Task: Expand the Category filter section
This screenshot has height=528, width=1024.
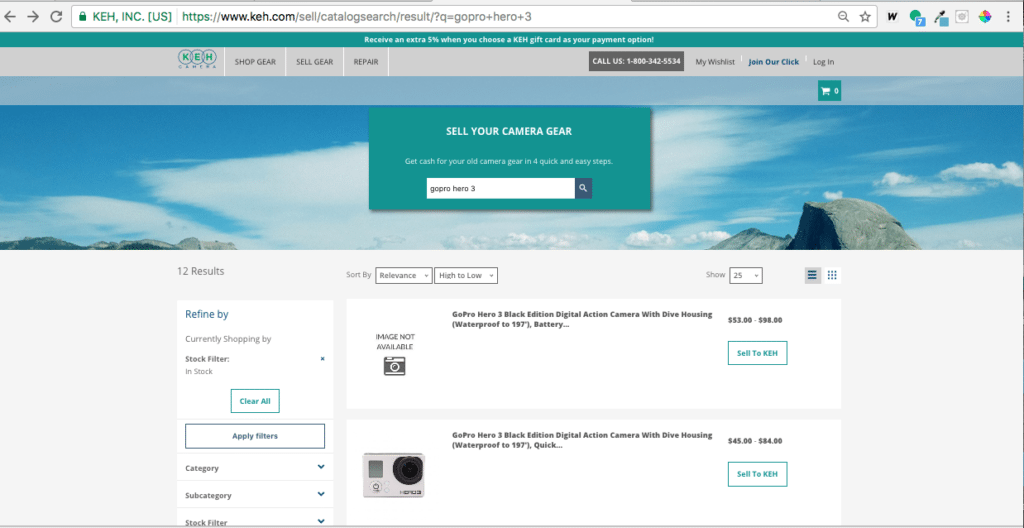Action: [255, 468]
